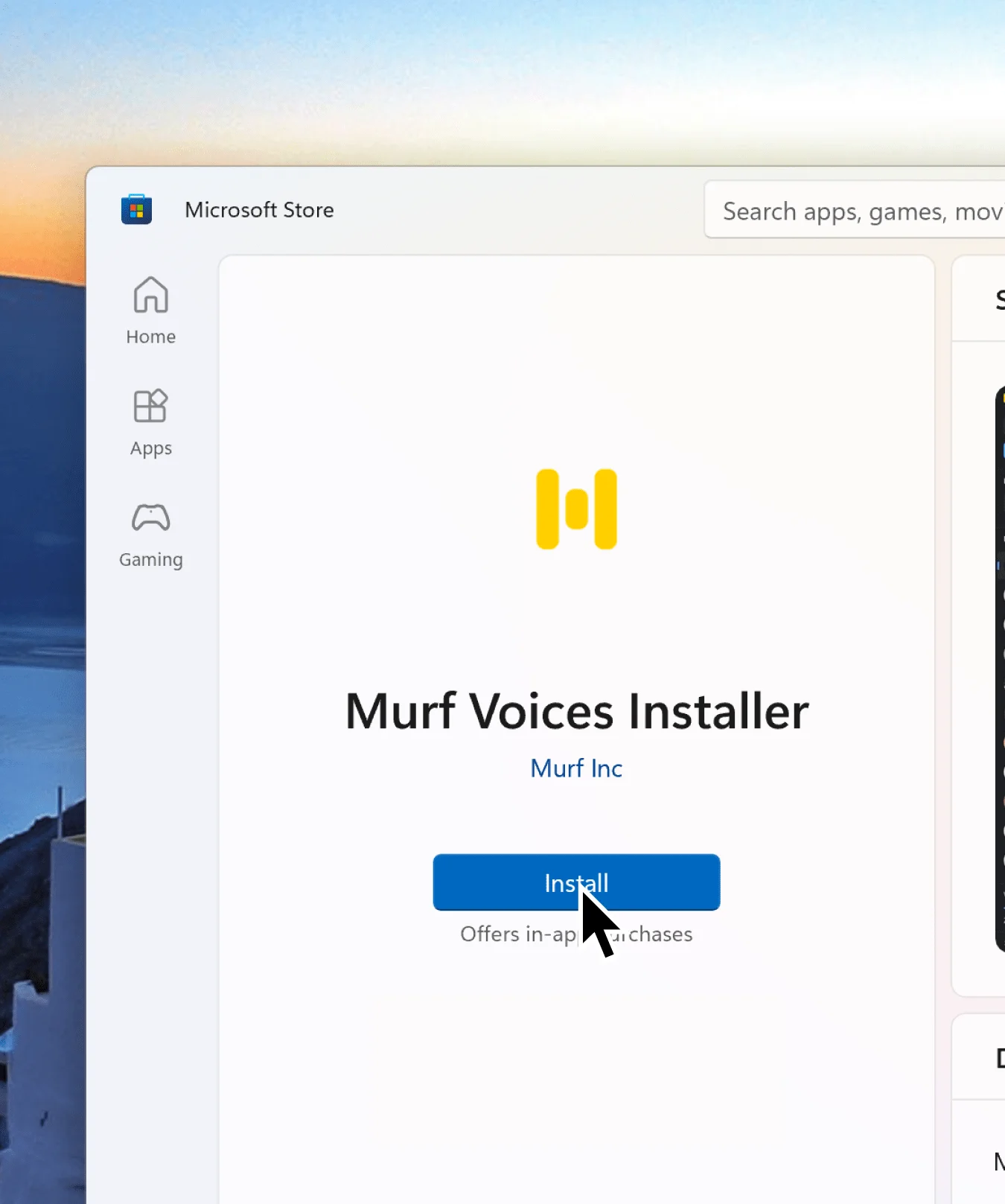Open the Gaming section in sidebar
Image resolution: width=1005 pixels, height=1204 pixels.
[151, 535]
